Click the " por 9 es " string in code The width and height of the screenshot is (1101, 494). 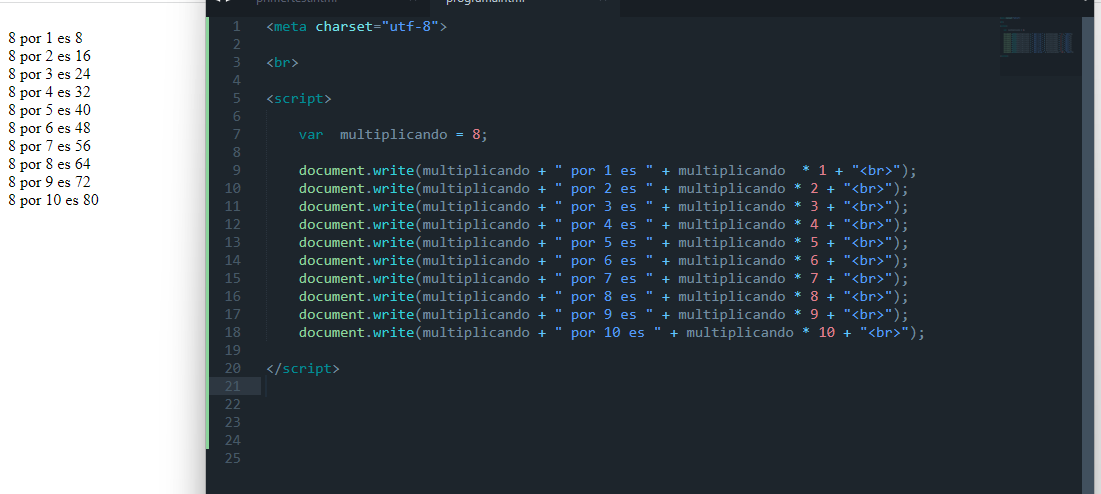point(604,314)
